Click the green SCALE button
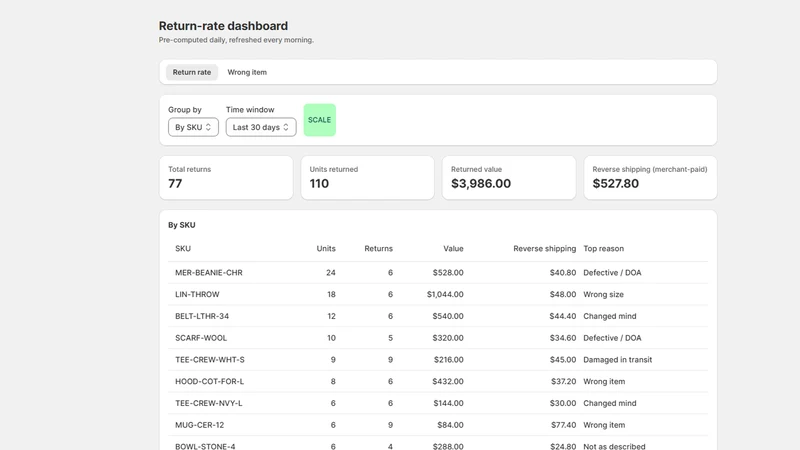Screen dimensions: 800x450 [319, 120]
